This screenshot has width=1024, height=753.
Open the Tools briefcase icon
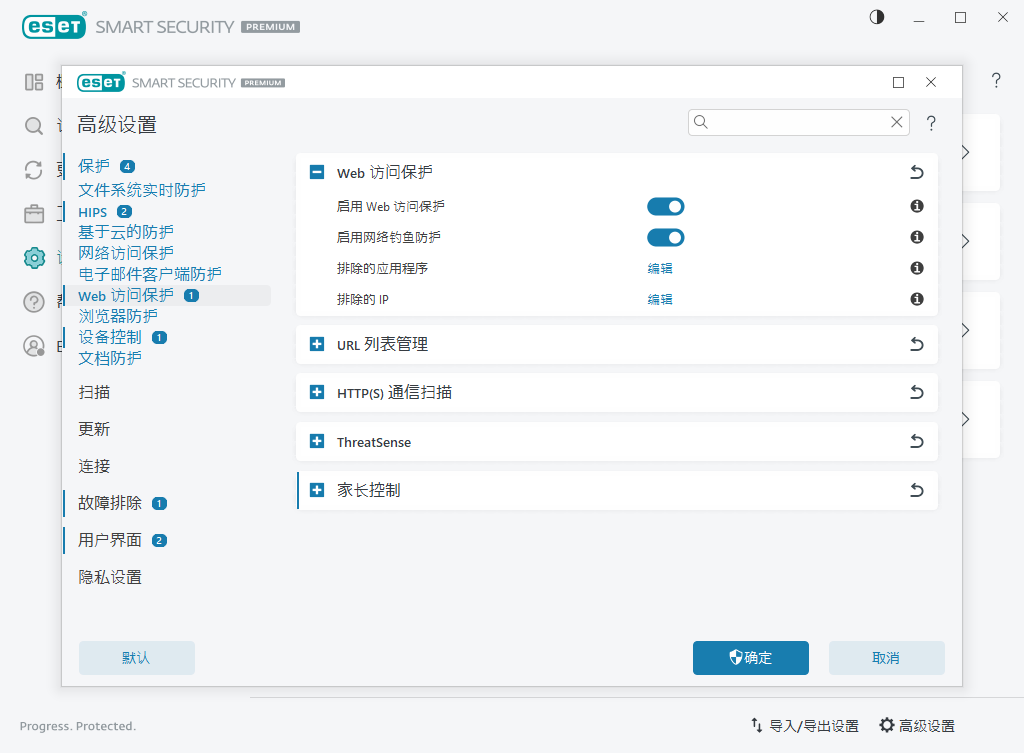[34, 213]
